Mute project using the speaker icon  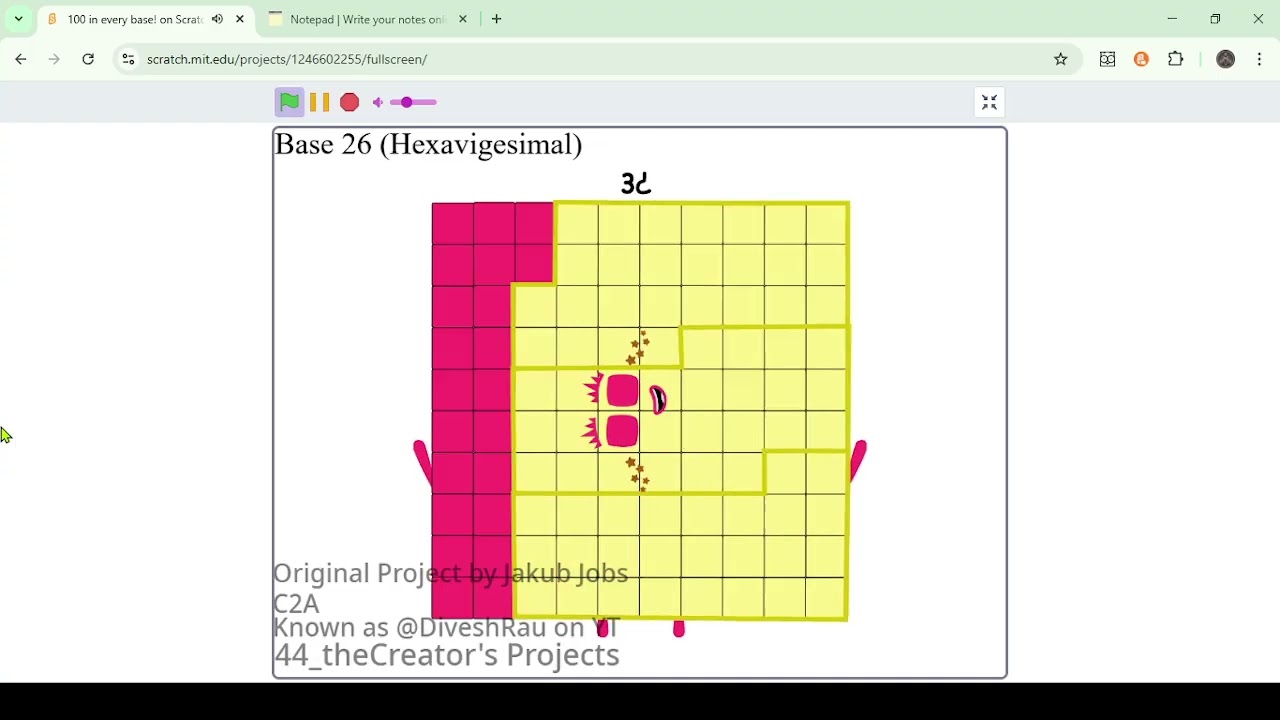point(378,102)
